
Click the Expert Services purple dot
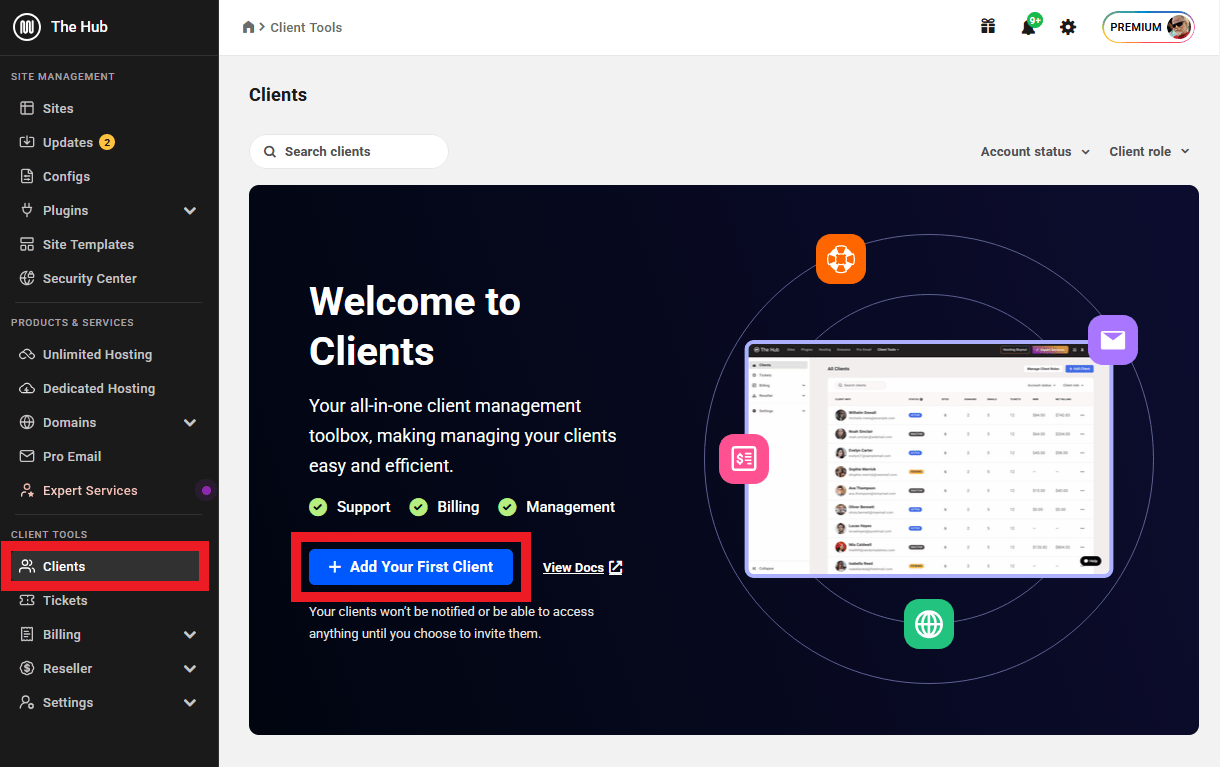point(206,490)
